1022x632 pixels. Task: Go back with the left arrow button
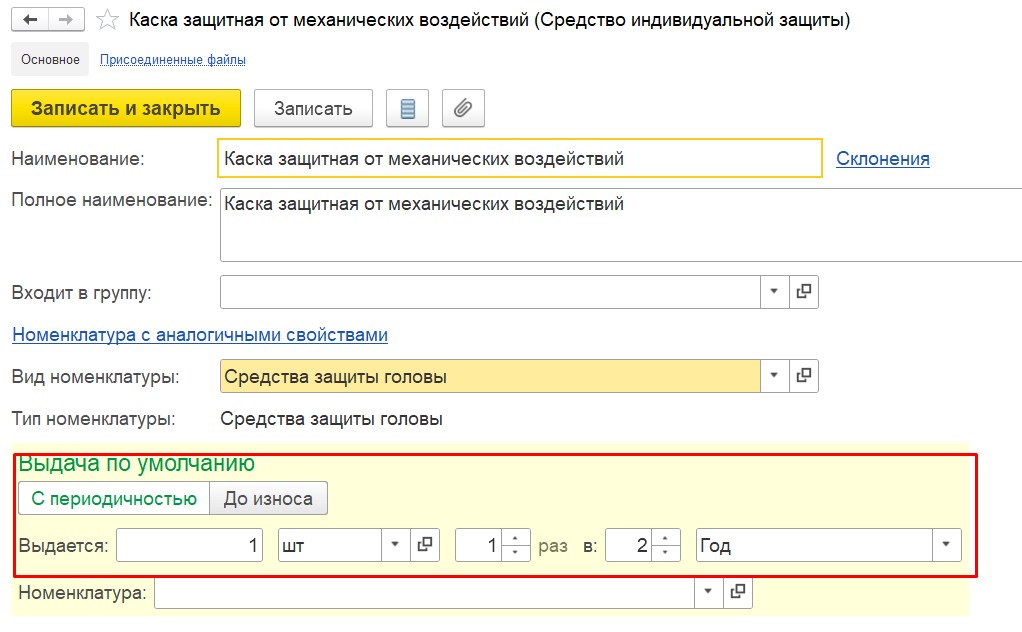tap(30, 20)
